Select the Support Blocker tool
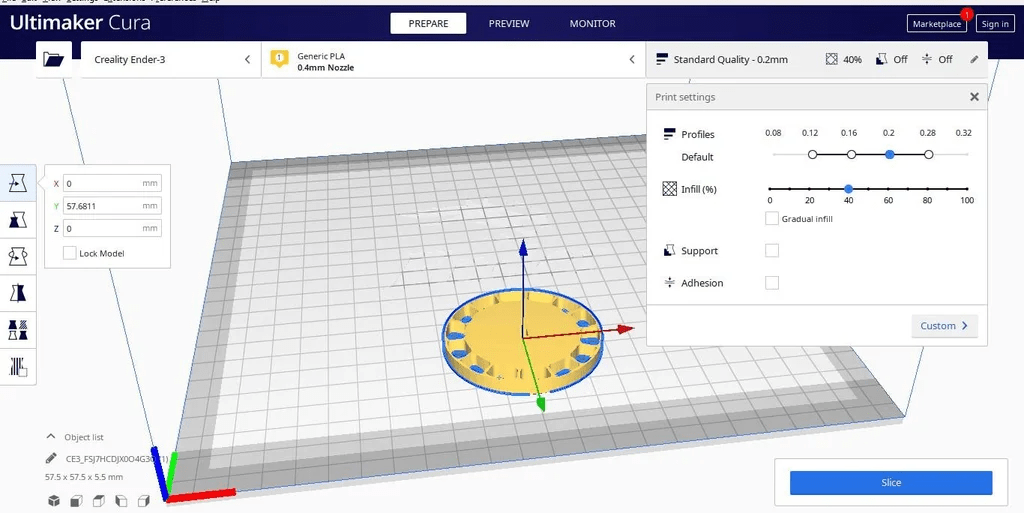1024x513 pixels. pyautogui.click(x=18, y=366)
